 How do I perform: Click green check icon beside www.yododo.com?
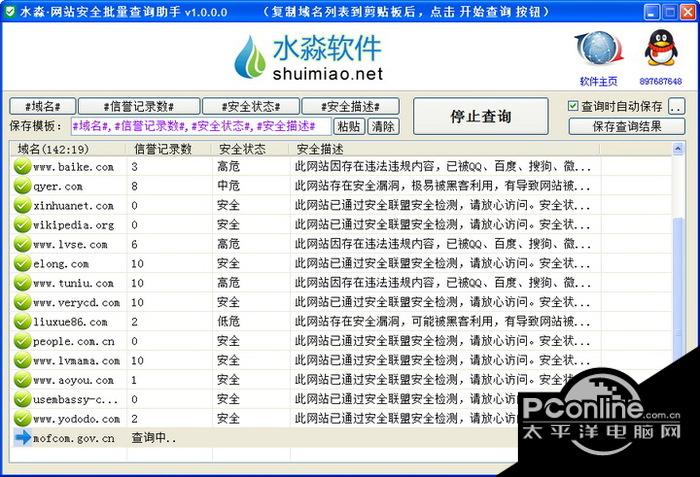22,418
